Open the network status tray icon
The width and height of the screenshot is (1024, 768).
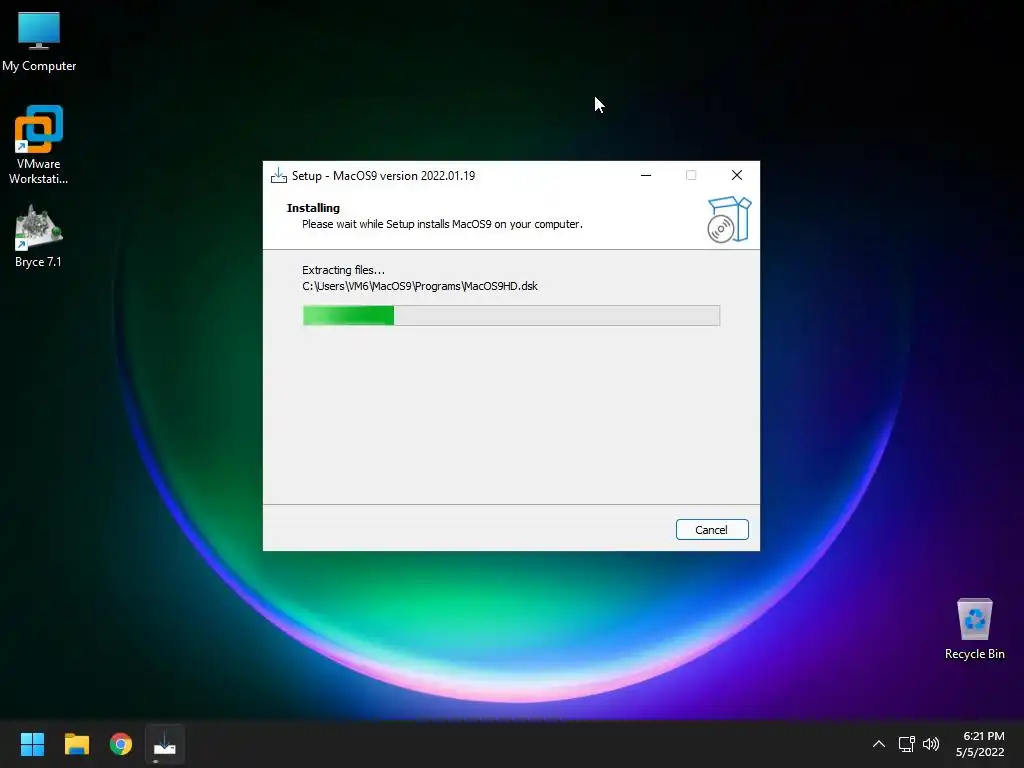click(x=906, y=744)
